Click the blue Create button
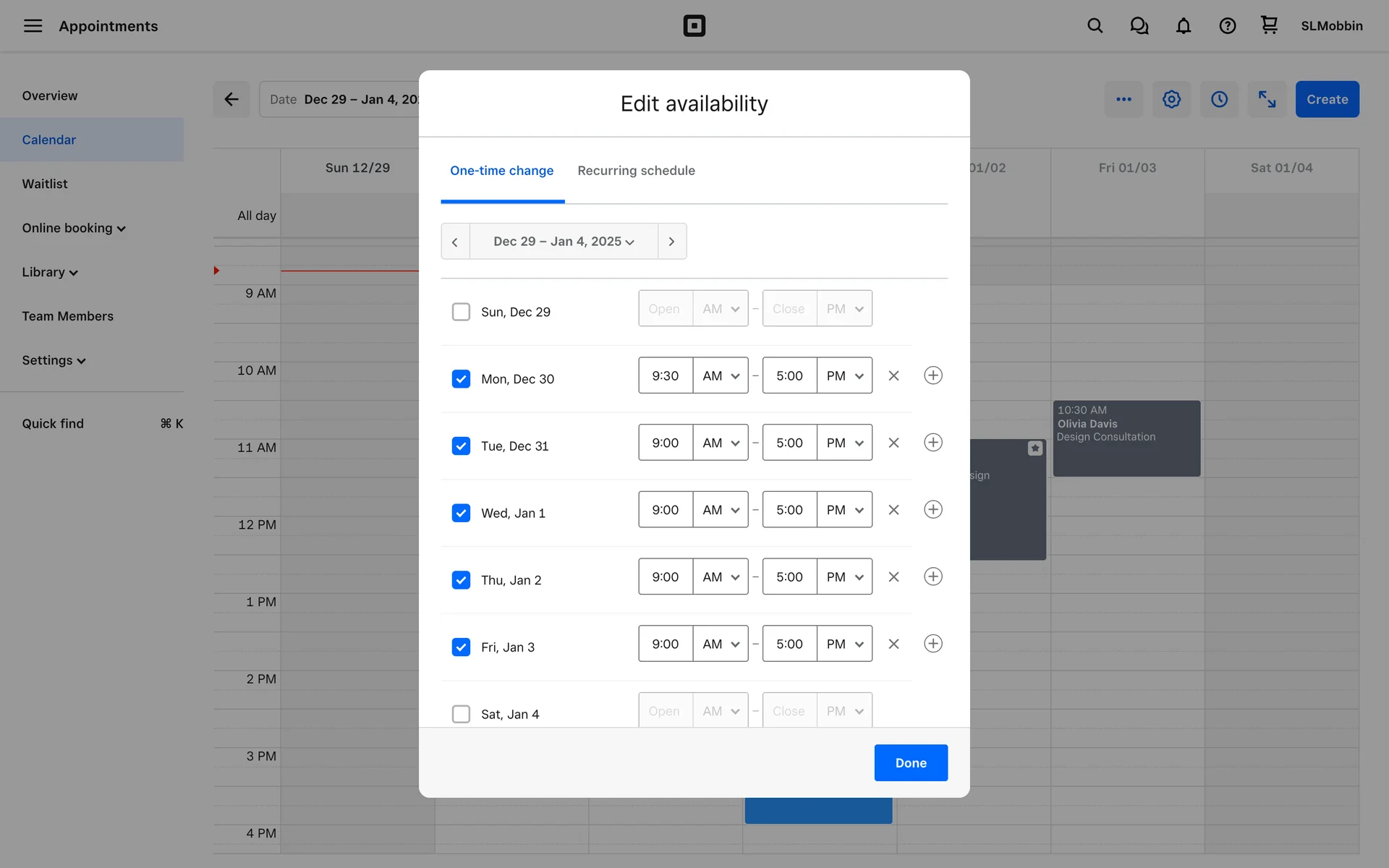 [1326, 99]
